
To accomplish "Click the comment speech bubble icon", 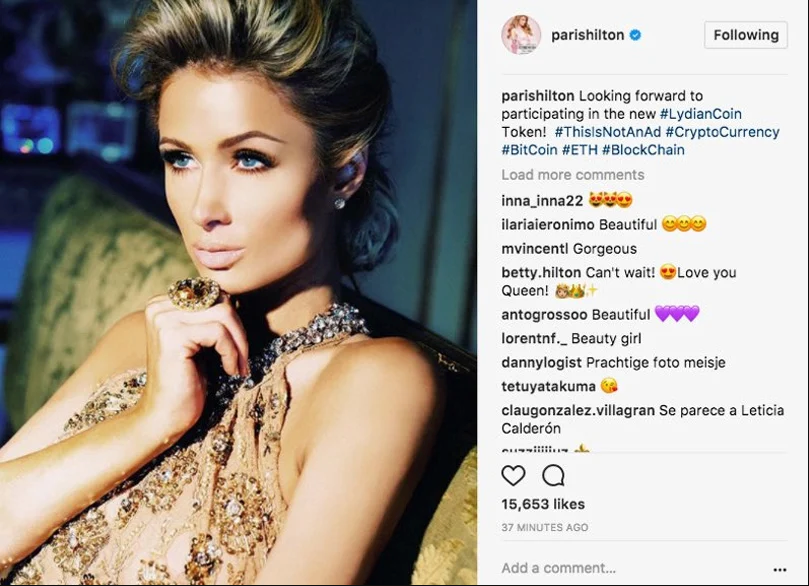I will coord(553,476).
